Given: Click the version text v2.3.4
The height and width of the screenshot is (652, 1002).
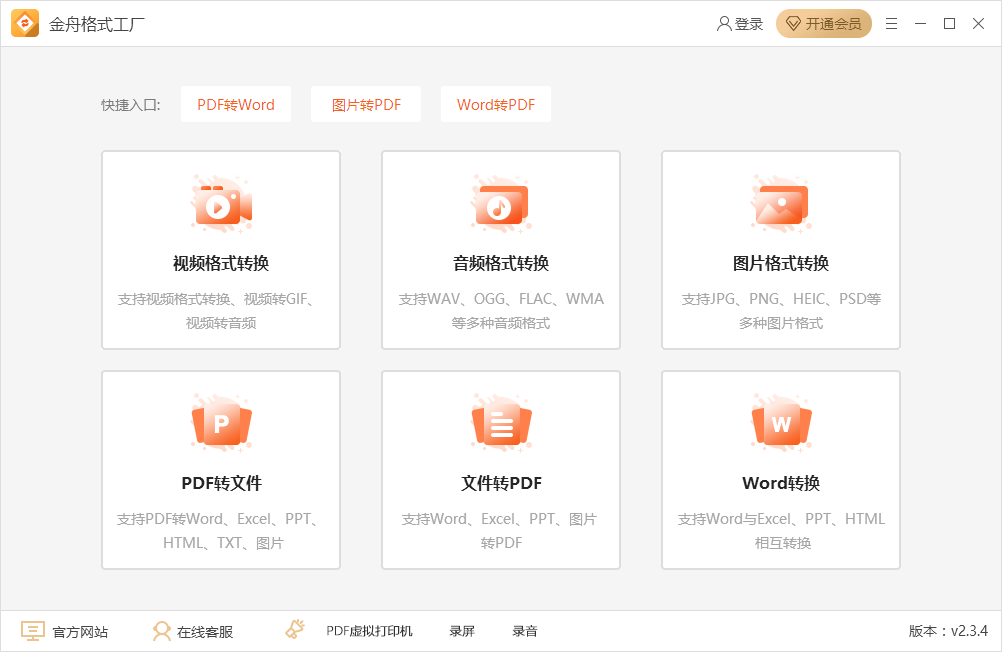Looking at the screenshot, I should pos(969,631).
